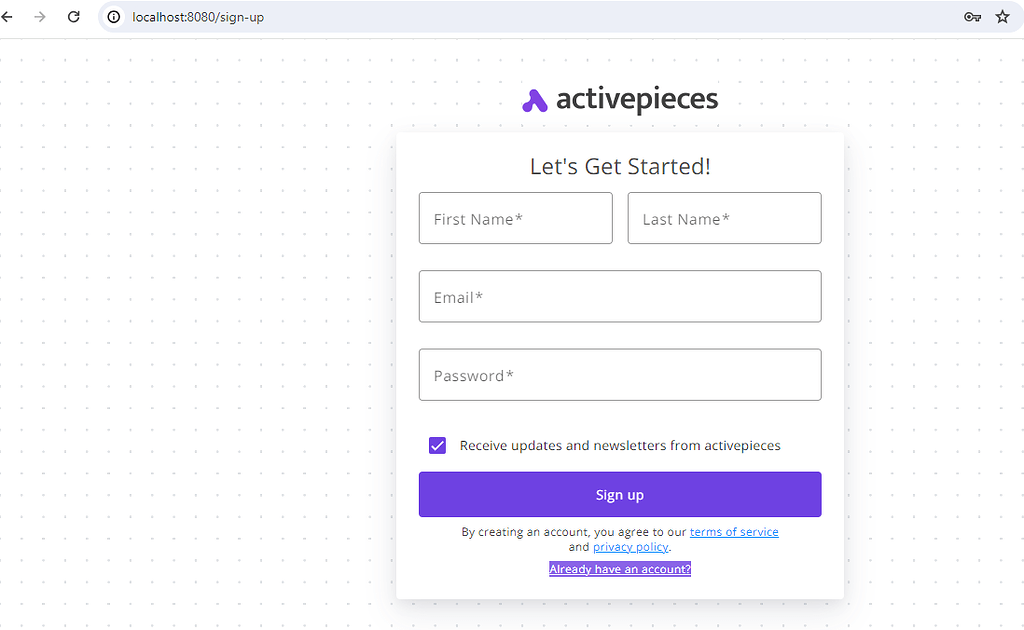Screen dimensions: 1024x630
Task: Open the terms of service link
Action: tap(734, 531)
